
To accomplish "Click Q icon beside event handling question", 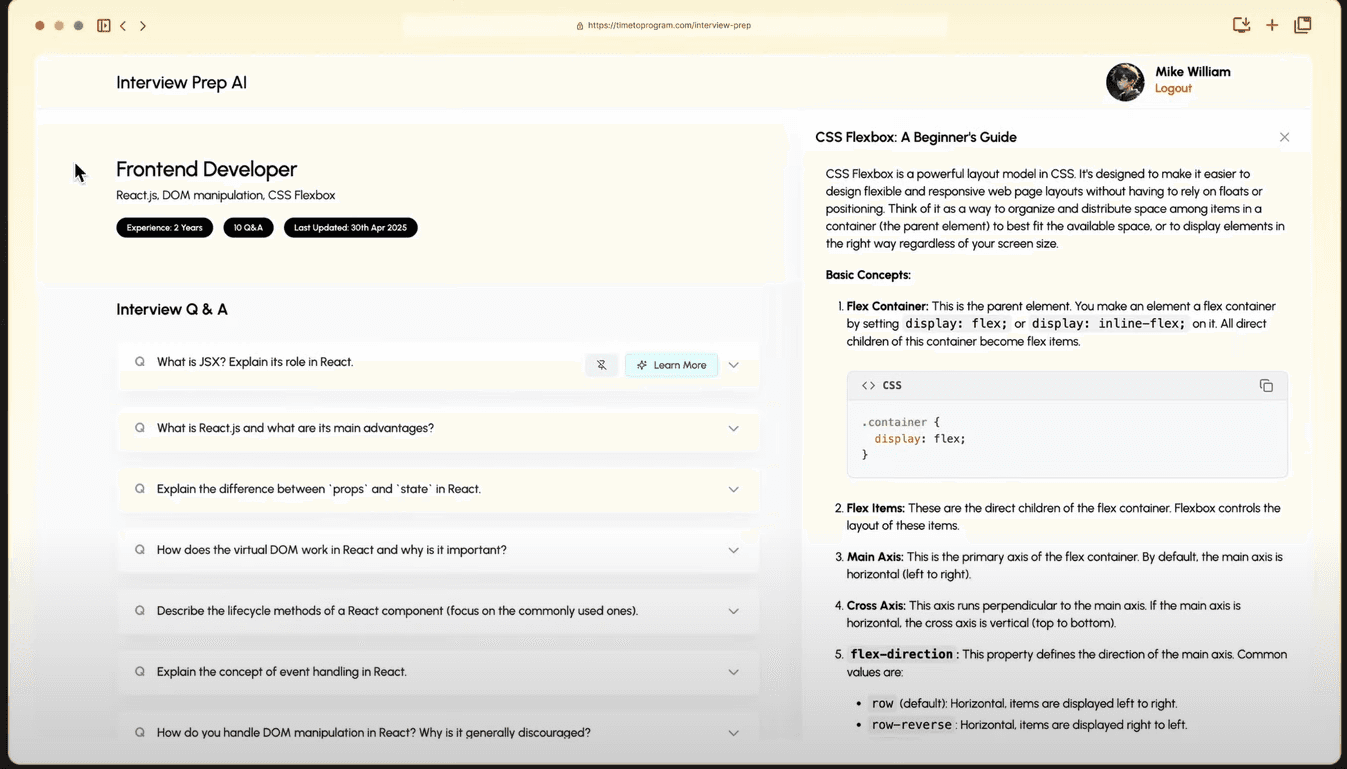I will pos(140,672).
